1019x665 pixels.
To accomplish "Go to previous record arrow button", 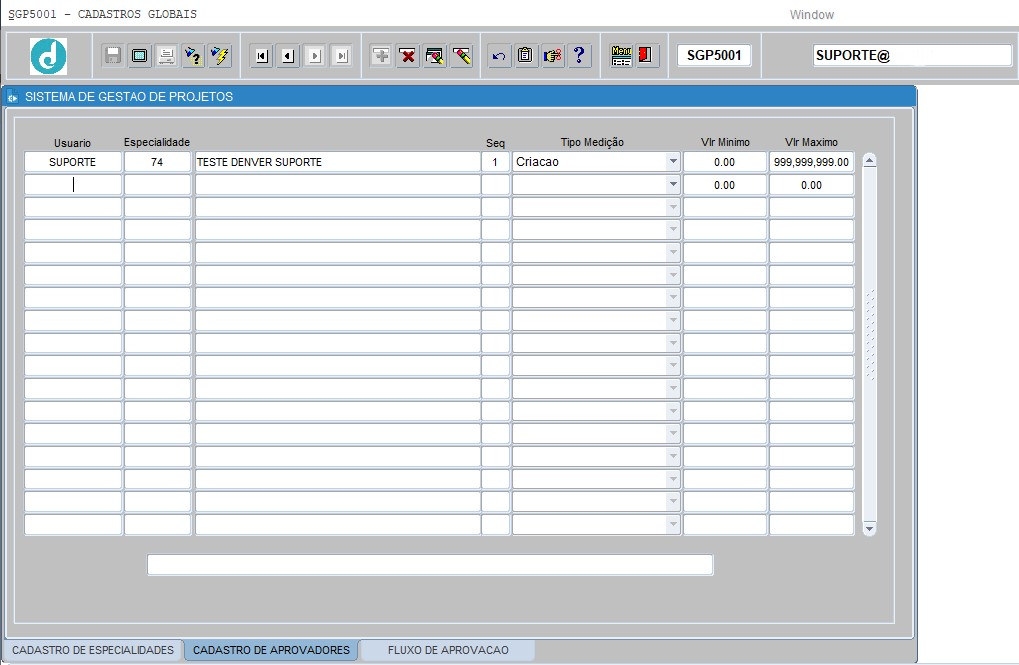I will tap(288, 56).
